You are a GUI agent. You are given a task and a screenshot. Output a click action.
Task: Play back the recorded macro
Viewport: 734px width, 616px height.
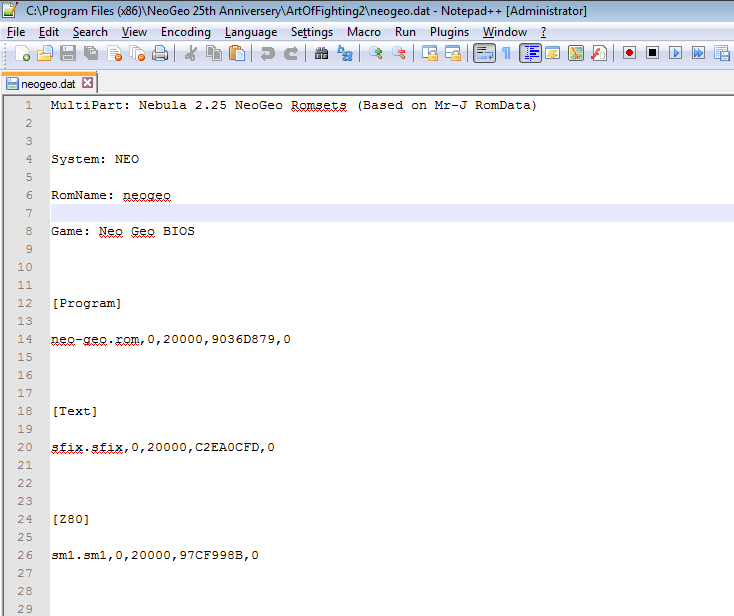(x=675, y=53)
